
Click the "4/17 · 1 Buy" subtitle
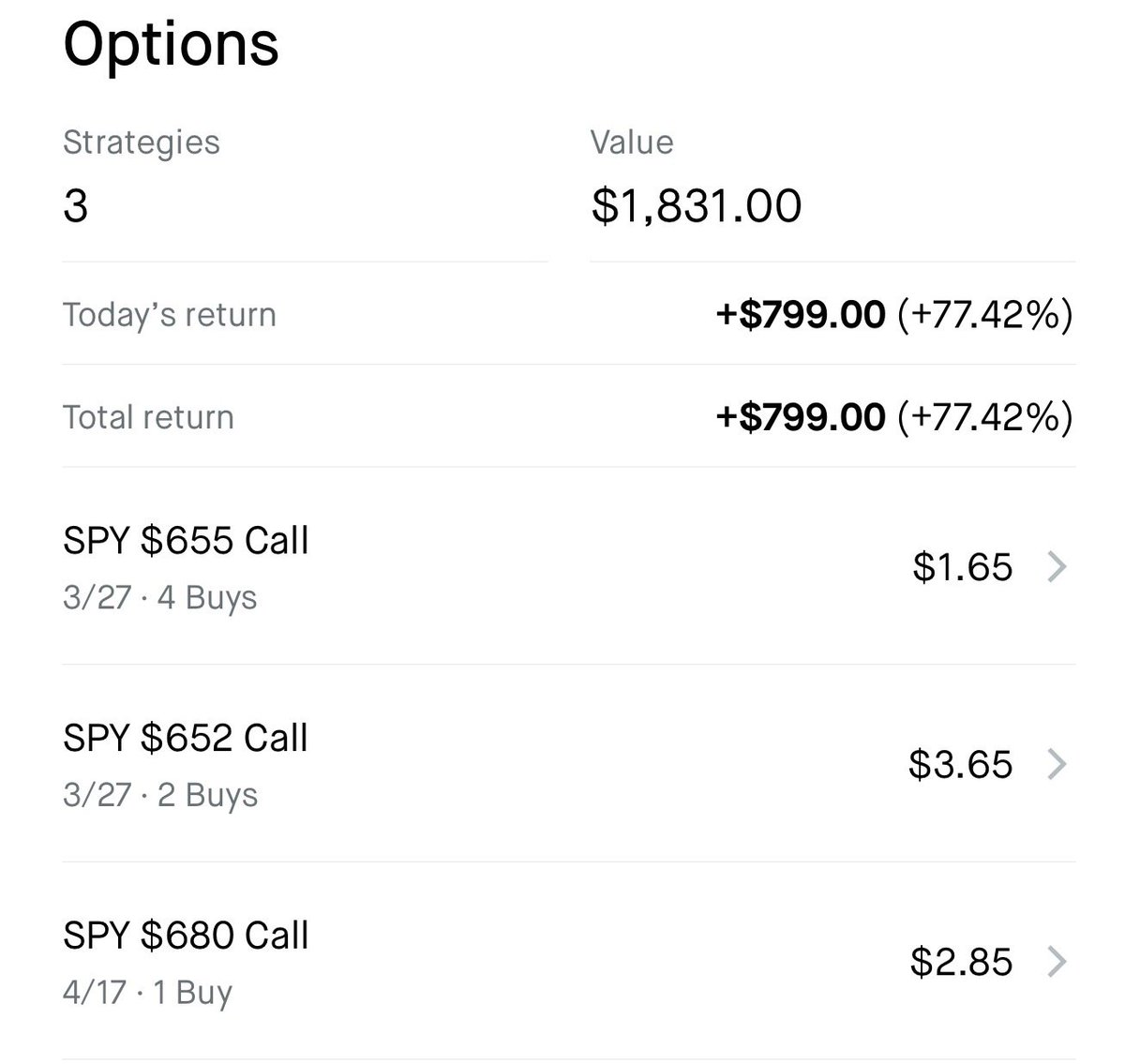(147, 992)
